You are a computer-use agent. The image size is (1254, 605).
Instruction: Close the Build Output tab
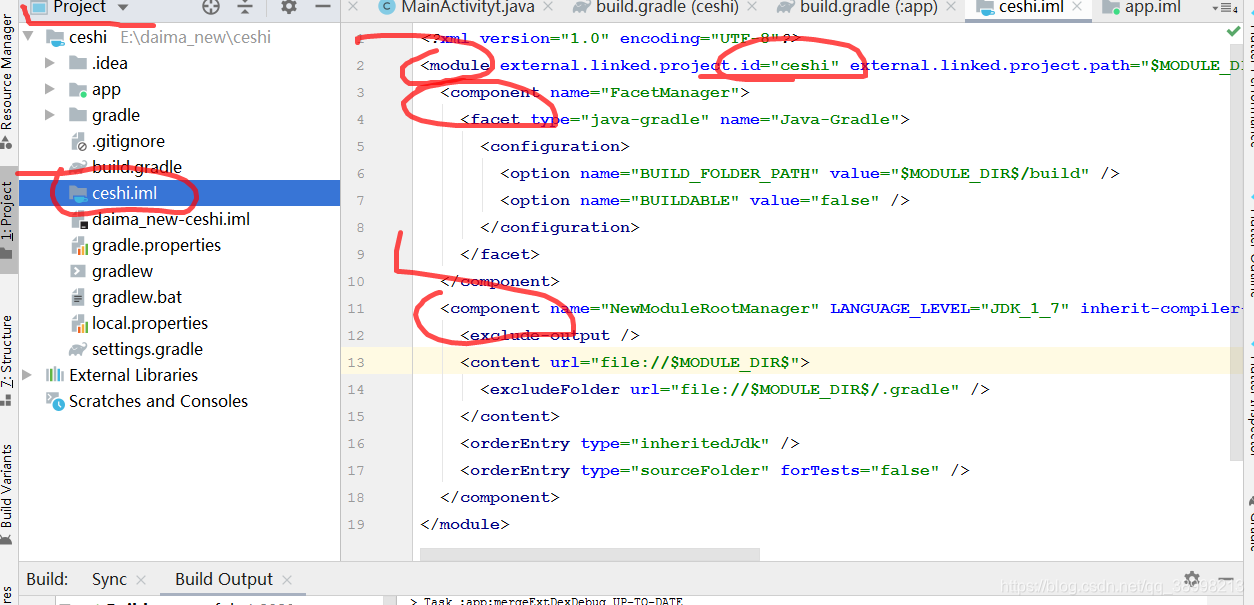tap(287, 580)
